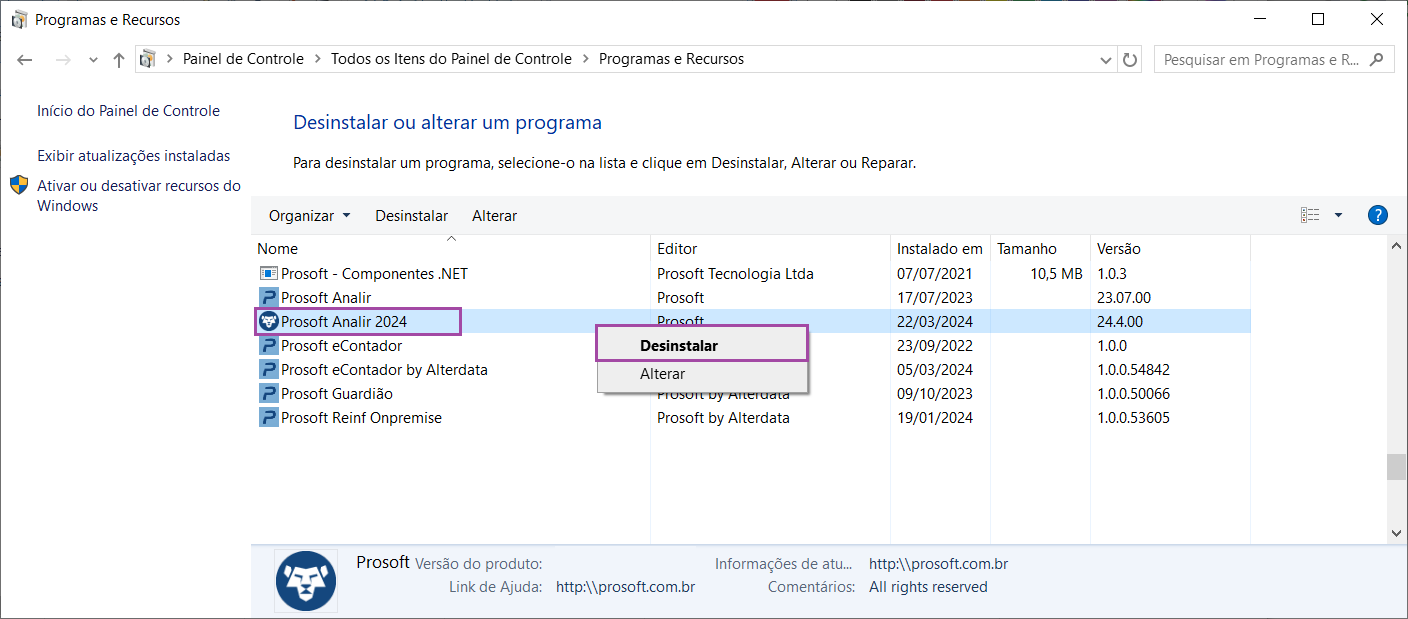Screen dimensions: 1408x619
Task: Expand the address bar history dropdown
Action: 1105,60
